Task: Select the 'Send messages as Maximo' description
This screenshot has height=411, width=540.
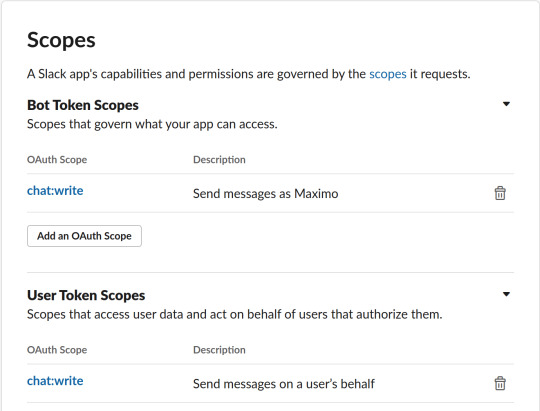Action: click(266, 194)
